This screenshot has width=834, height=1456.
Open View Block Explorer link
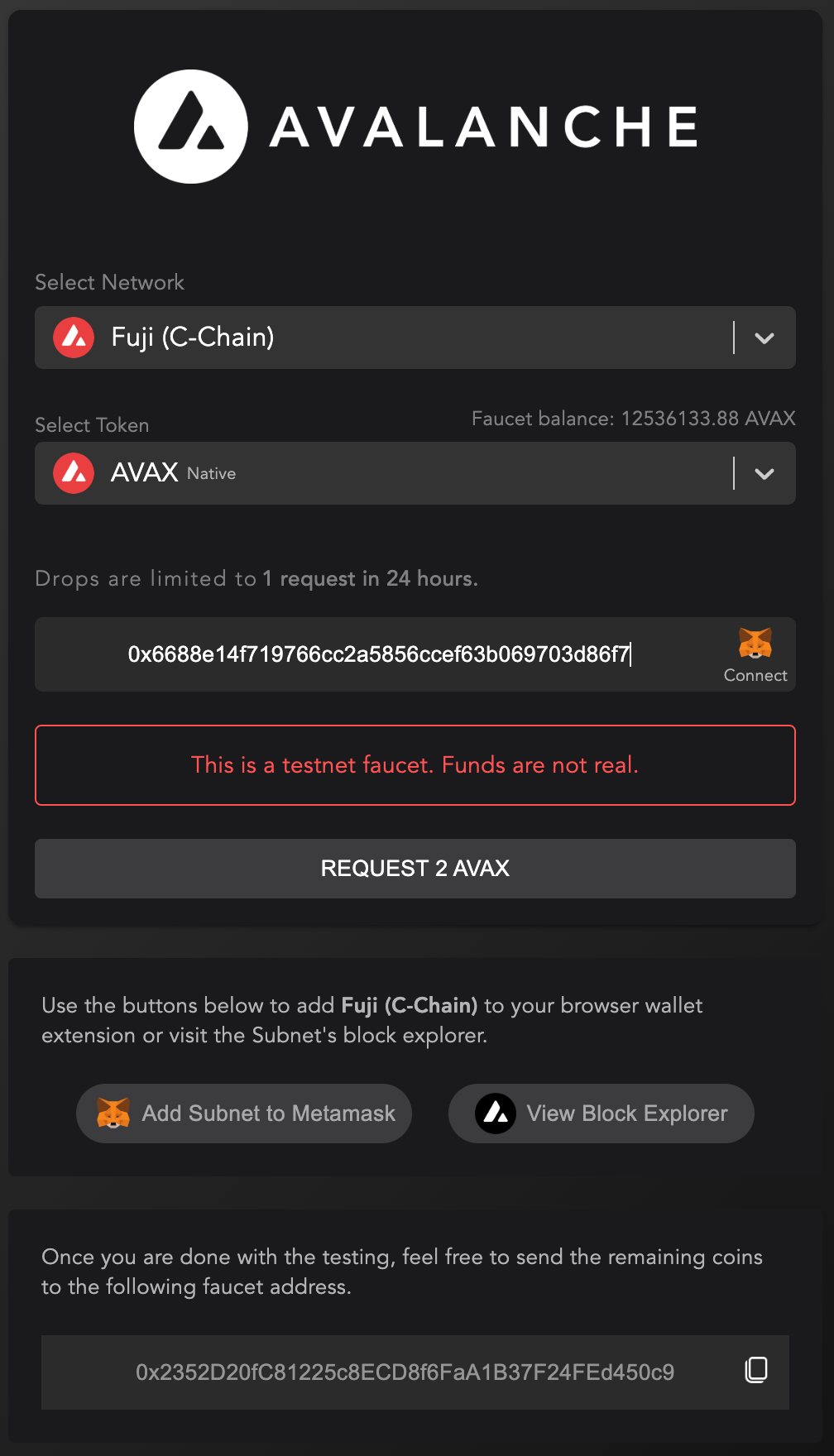(602, 1114)
